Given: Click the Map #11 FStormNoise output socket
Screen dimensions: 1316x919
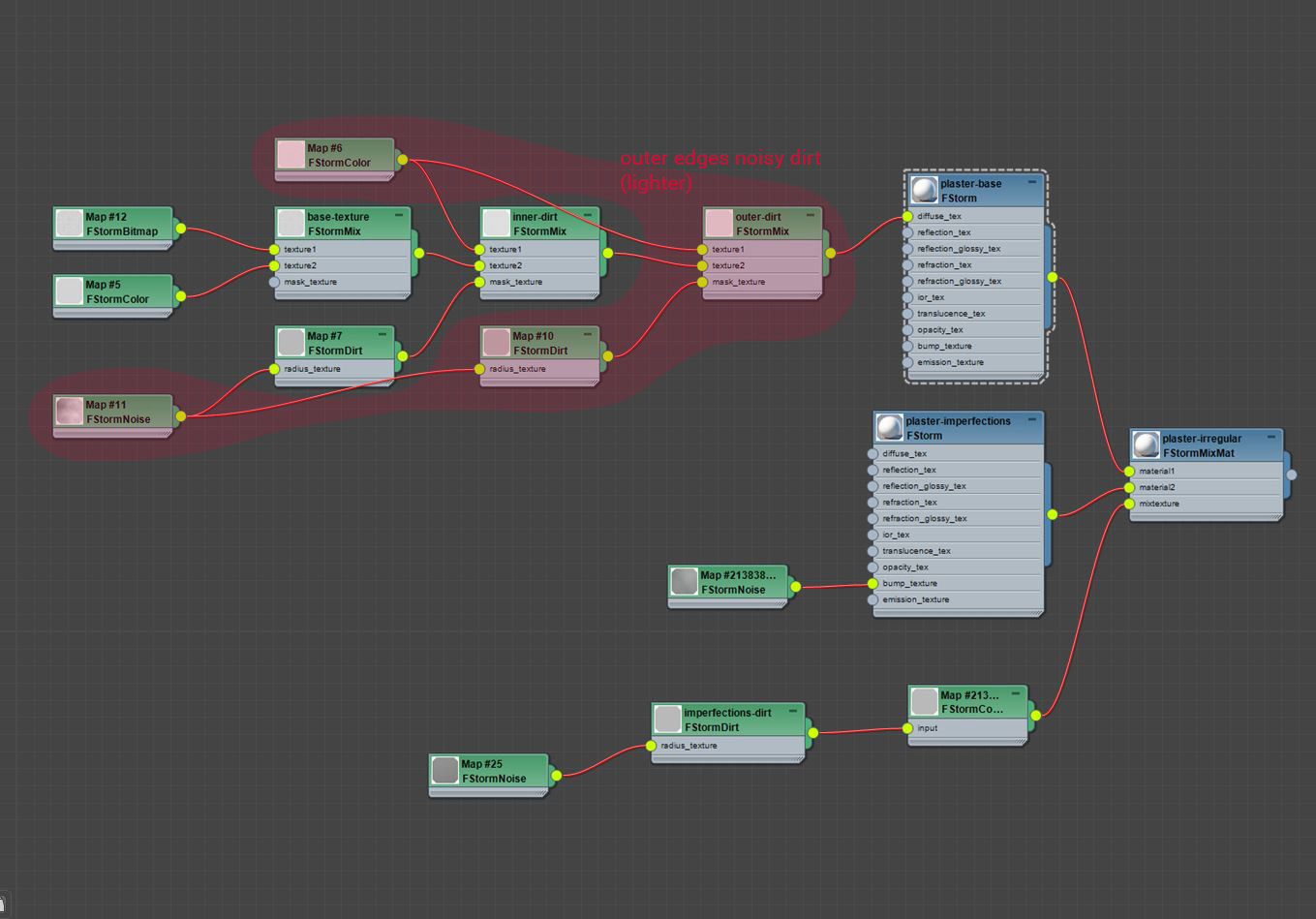Looking at the screenshot, I should (180, 416).
